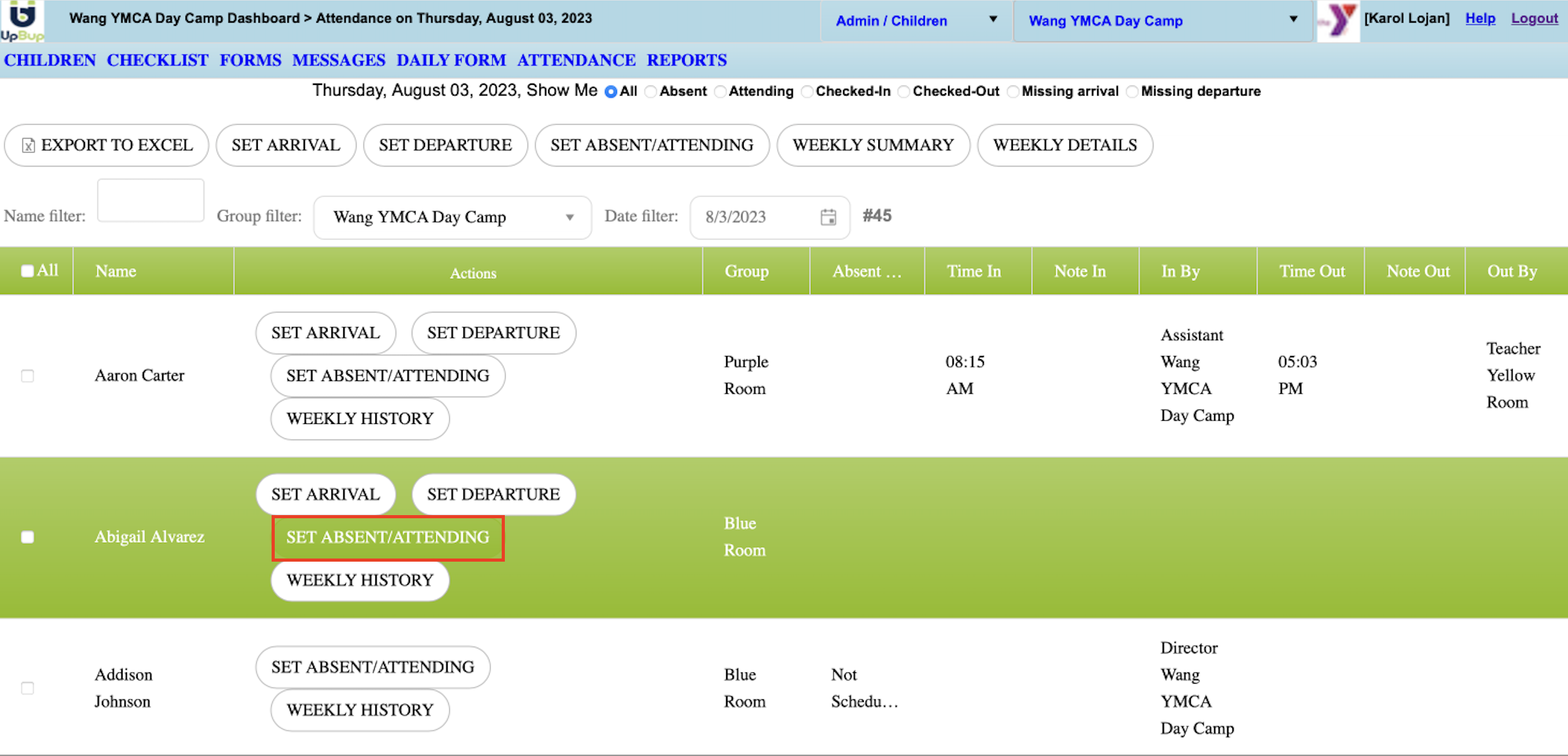The height and width of the screenshot is (756, 1568).
Task: Select the Checked-In radio option
Action: click(807, 92)
